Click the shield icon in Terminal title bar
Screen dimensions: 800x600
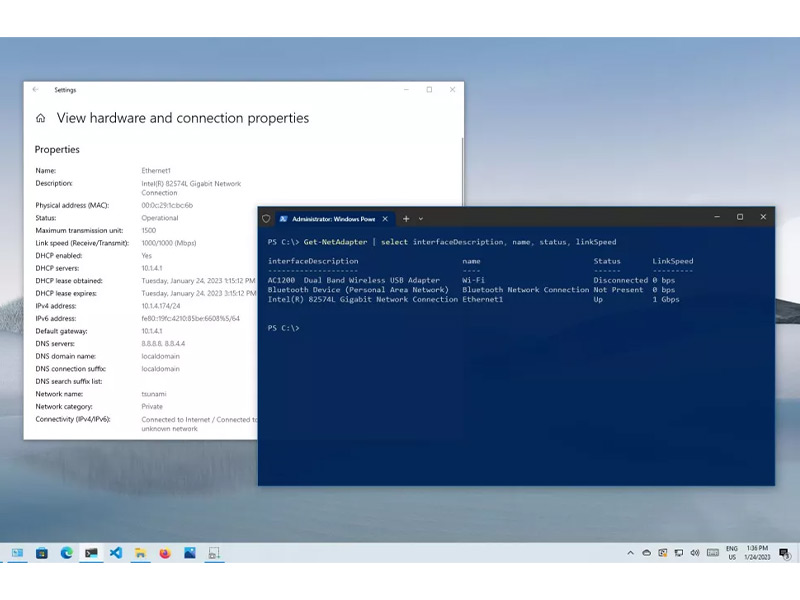pos(266,218)
